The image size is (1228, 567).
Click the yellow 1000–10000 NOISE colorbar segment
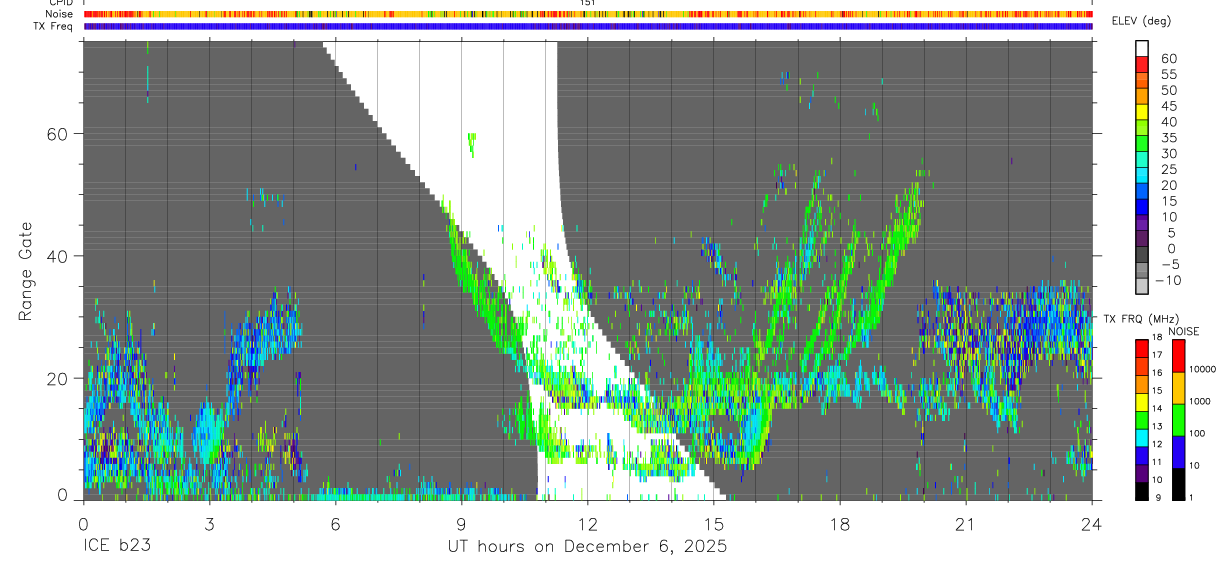(1178, 387)
